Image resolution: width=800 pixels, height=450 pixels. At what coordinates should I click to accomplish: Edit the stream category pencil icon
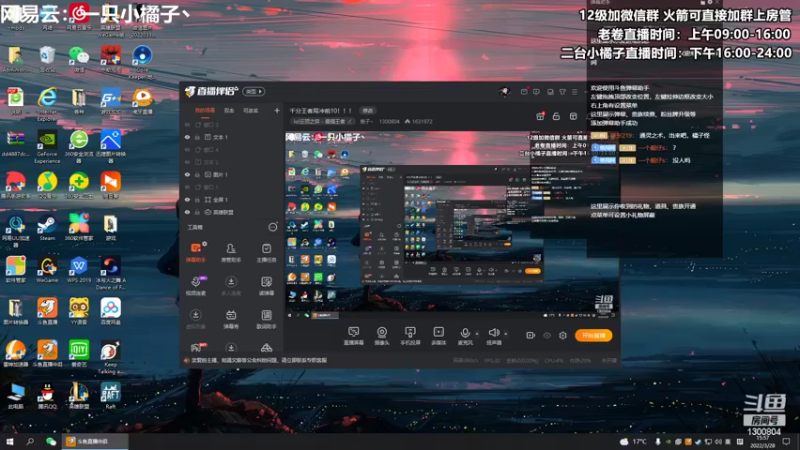pos(350,121)
